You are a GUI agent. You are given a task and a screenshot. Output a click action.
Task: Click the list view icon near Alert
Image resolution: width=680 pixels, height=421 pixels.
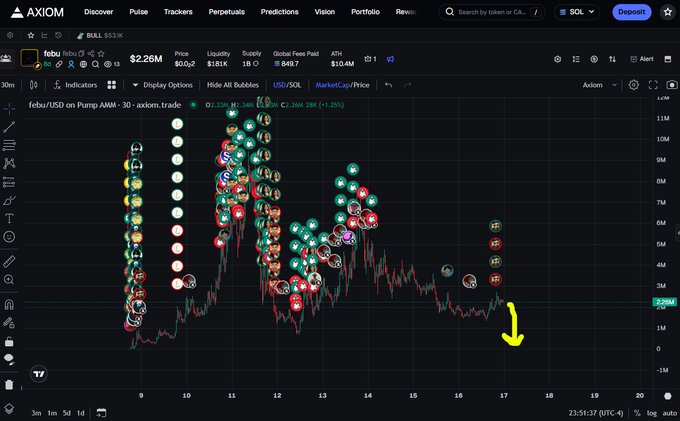(576, 59)
